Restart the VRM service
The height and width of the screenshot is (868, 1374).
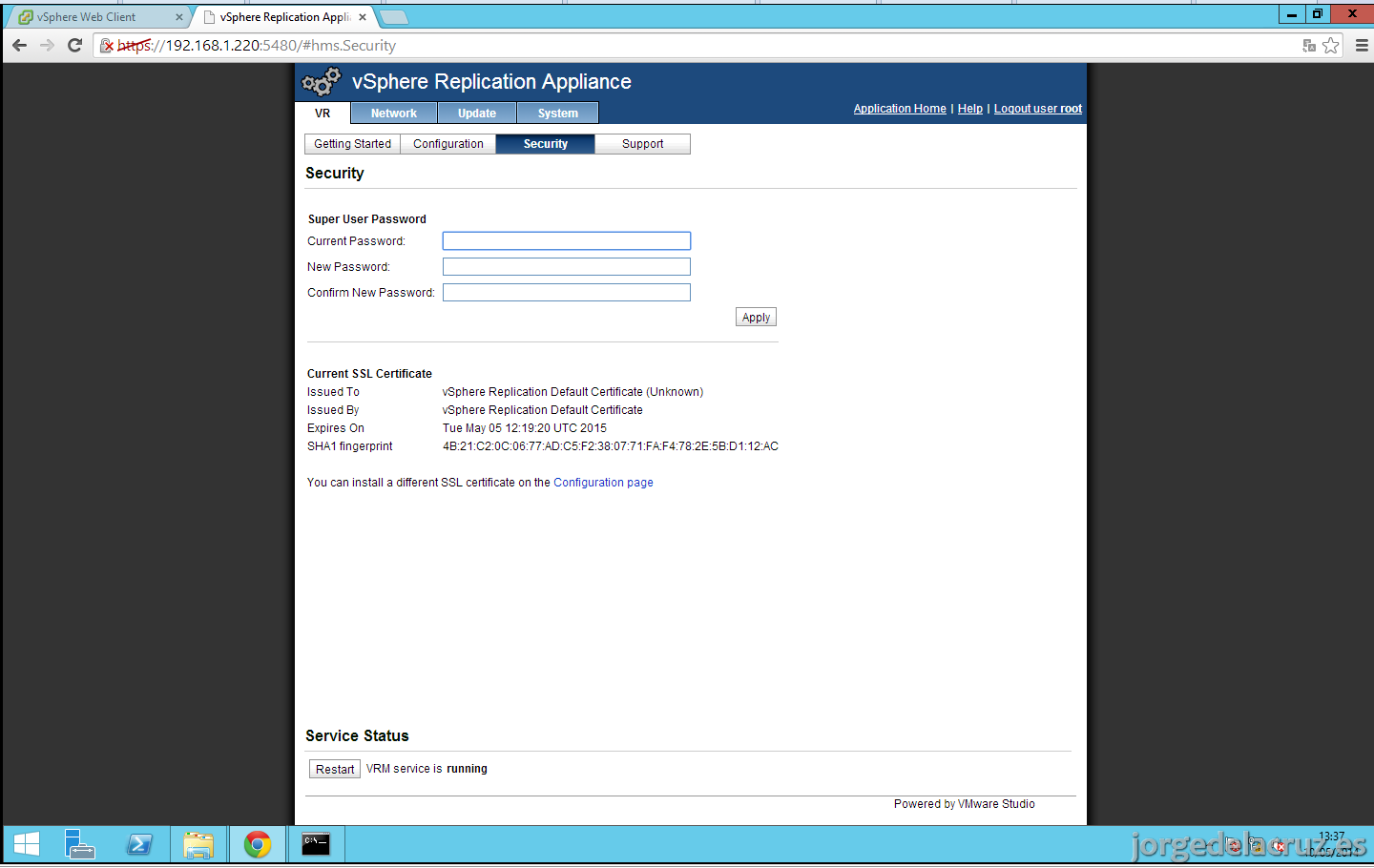pyautogui.click(x=335, y=769)
